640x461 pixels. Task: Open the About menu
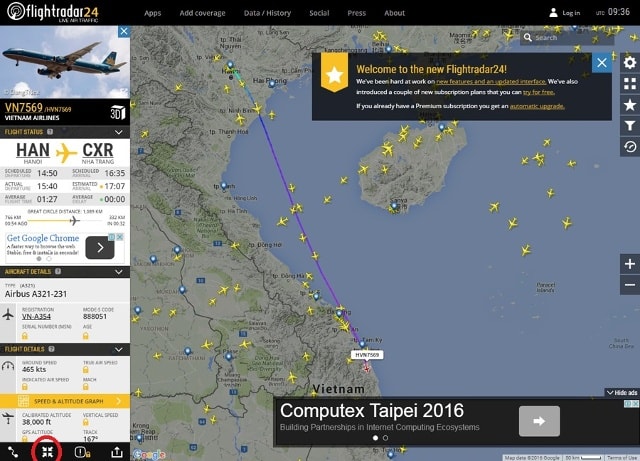(x=395, y=13)
